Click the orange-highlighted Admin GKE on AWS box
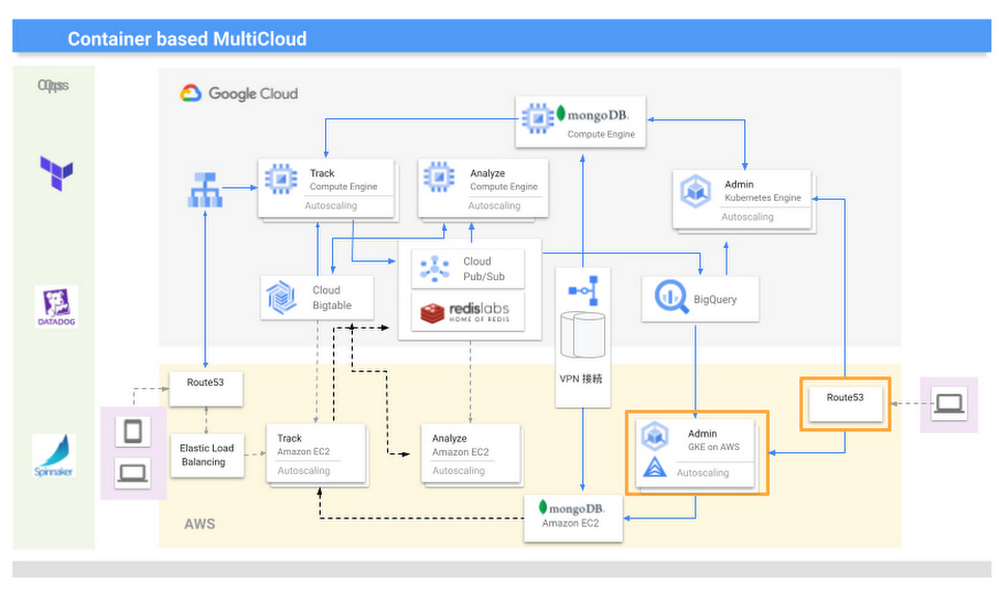 [696, 452]
